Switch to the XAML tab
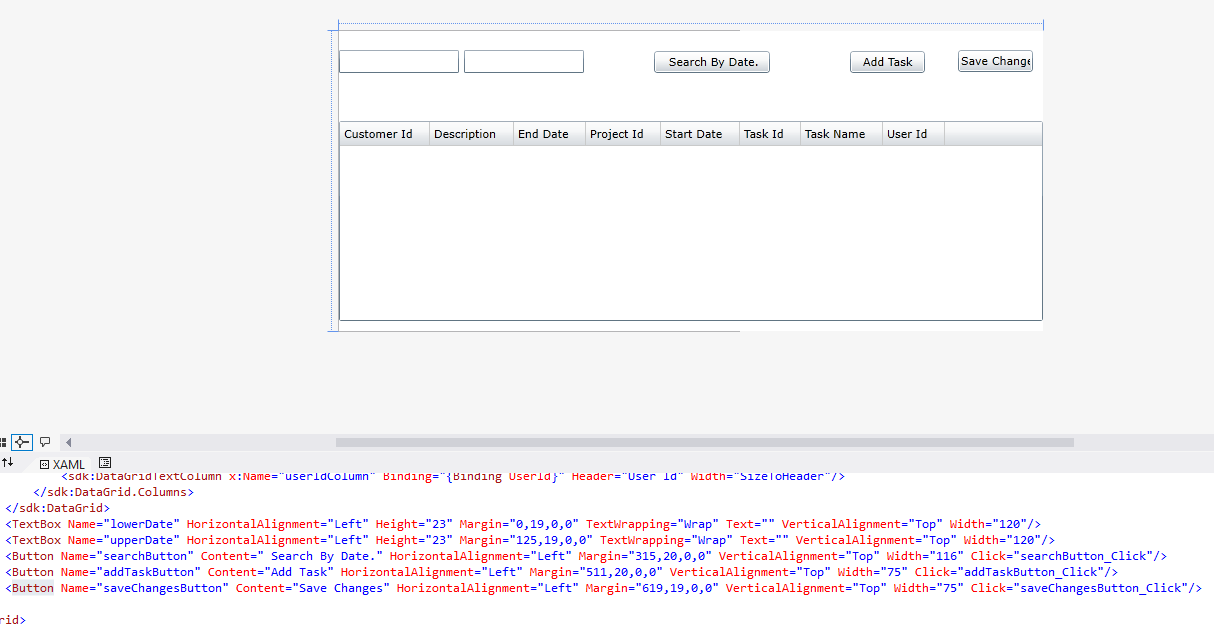 pos(63,464)
